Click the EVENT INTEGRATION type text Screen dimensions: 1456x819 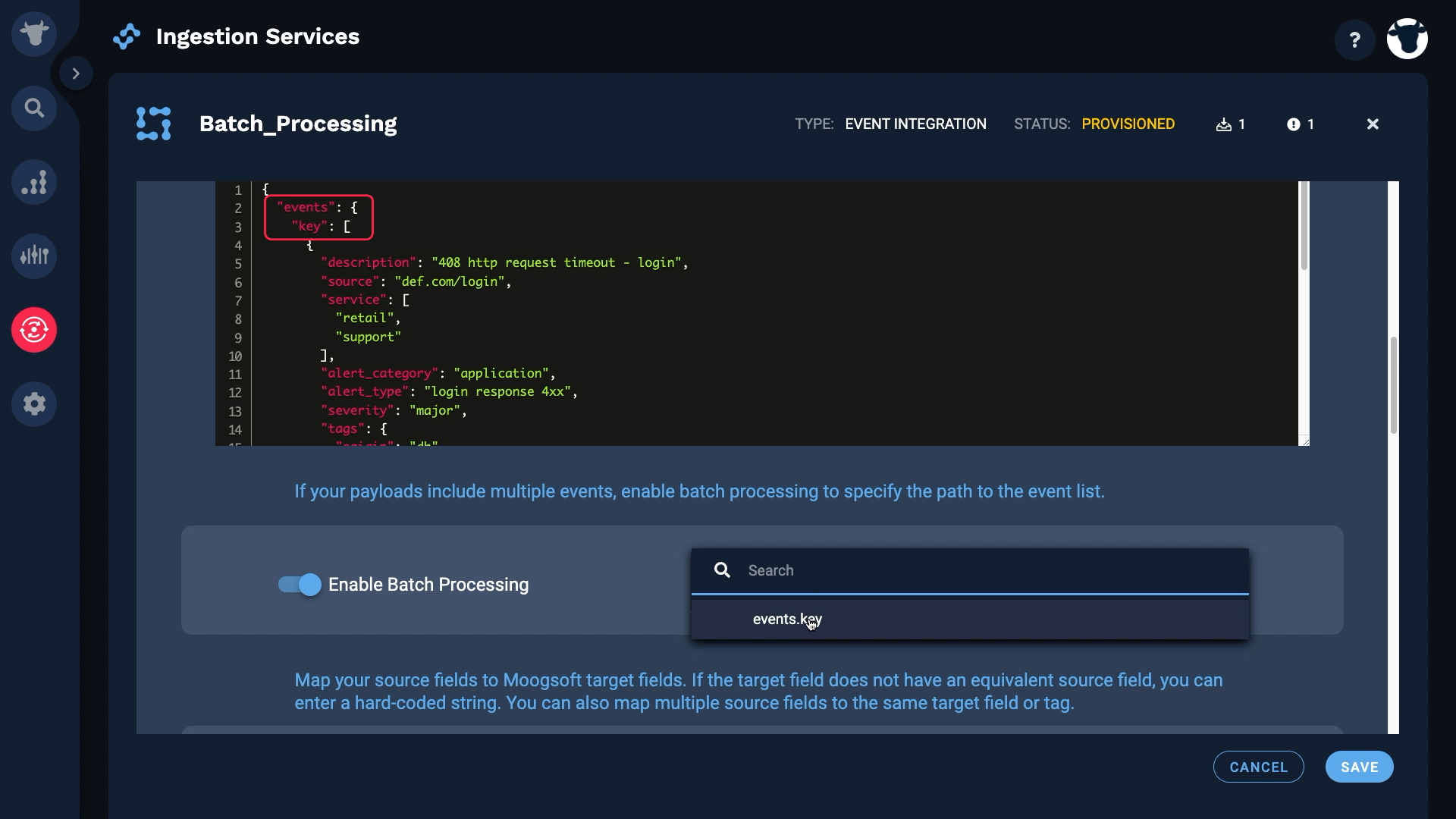point(915,124)
